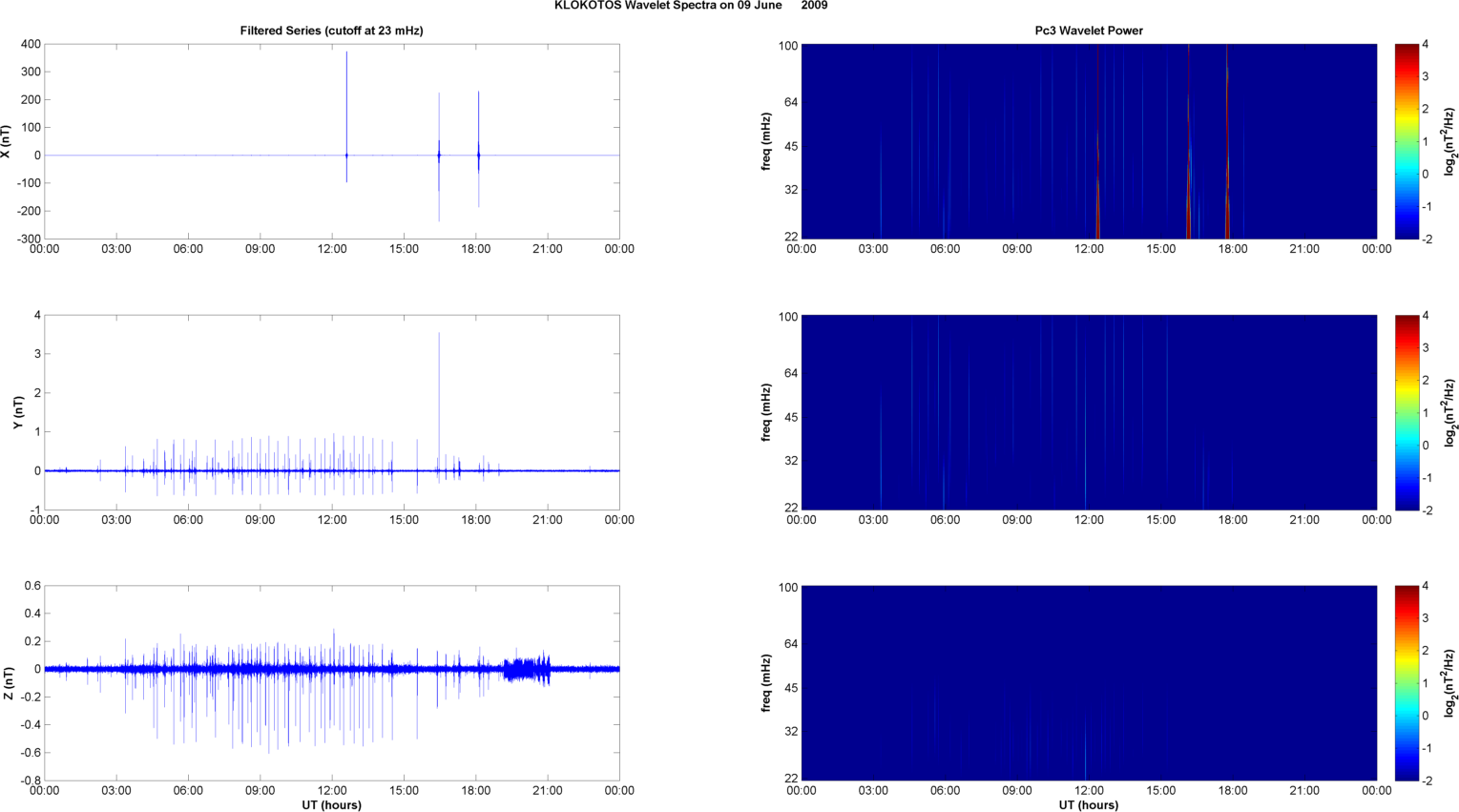This screenshot has width=1459, height=812.
Task: Click UT (hours) label under the bottom spectrogram
Action: (1089, 804)
